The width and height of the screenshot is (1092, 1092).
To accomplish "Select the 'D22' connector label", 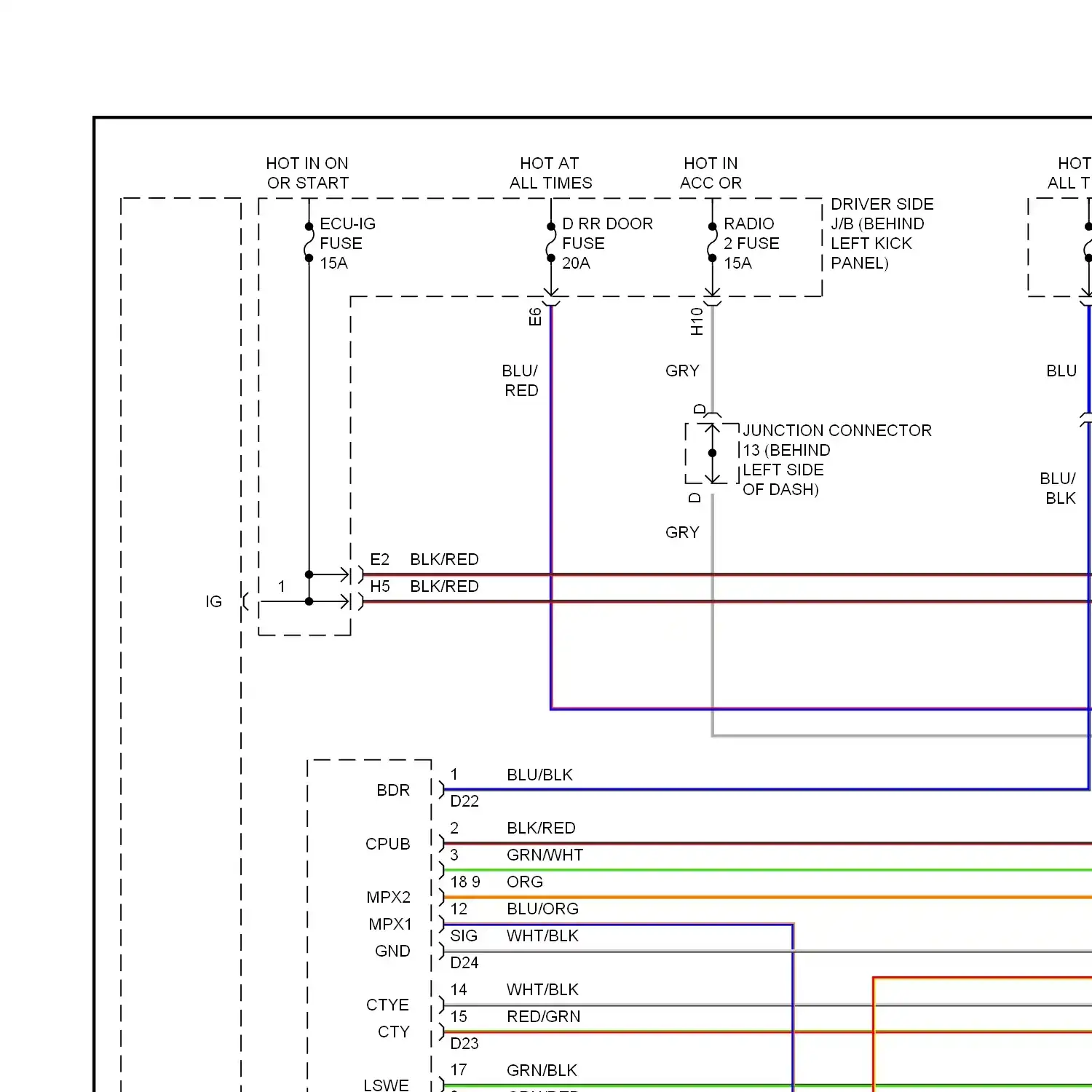I will pos(464,802).
